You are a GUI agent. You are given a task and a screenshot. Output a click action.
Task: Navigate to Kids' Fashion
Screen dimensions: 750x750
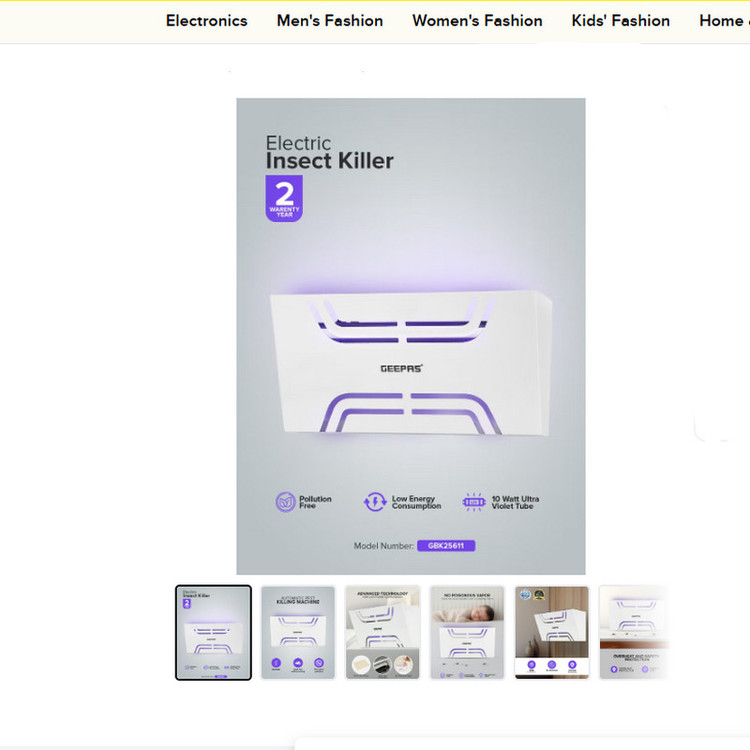tap(620, 21)
